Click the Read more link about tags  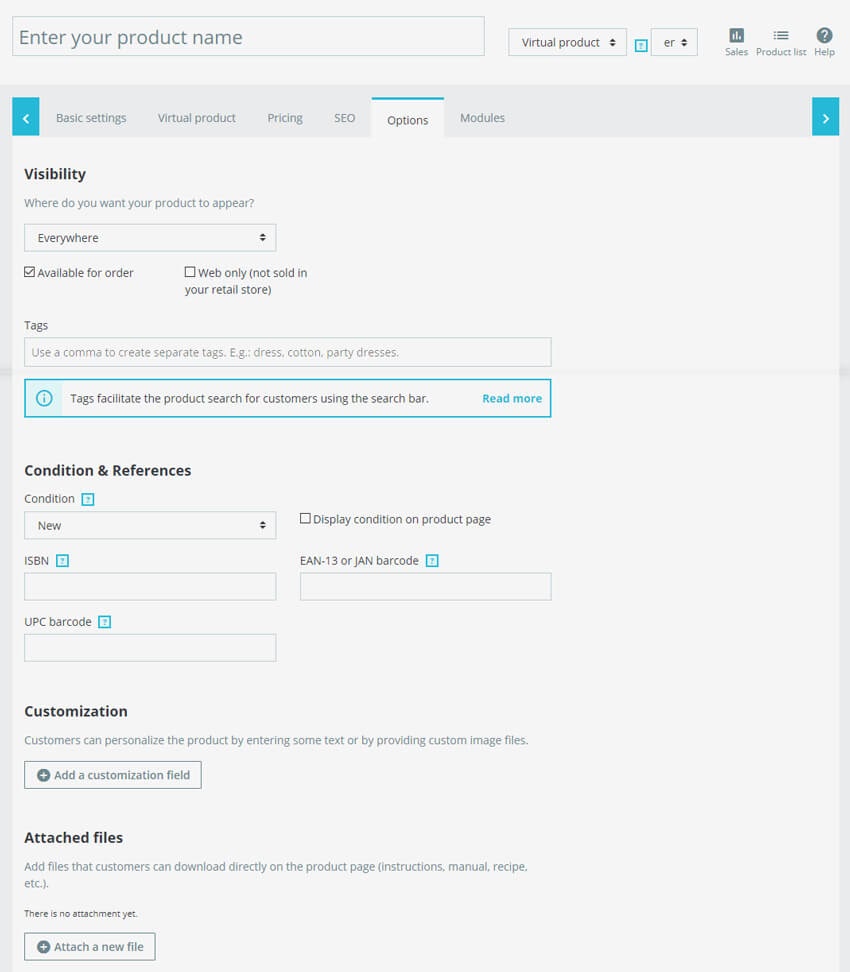point(511,398)
